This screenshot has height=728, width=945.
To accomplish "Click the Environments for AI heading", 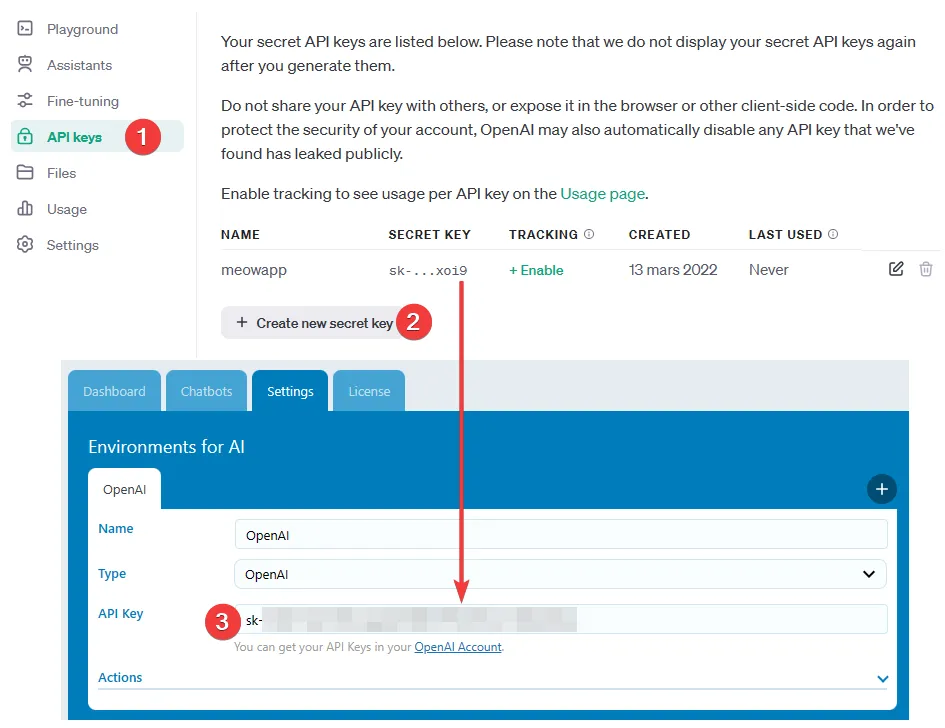I will (x=166, y=447).
